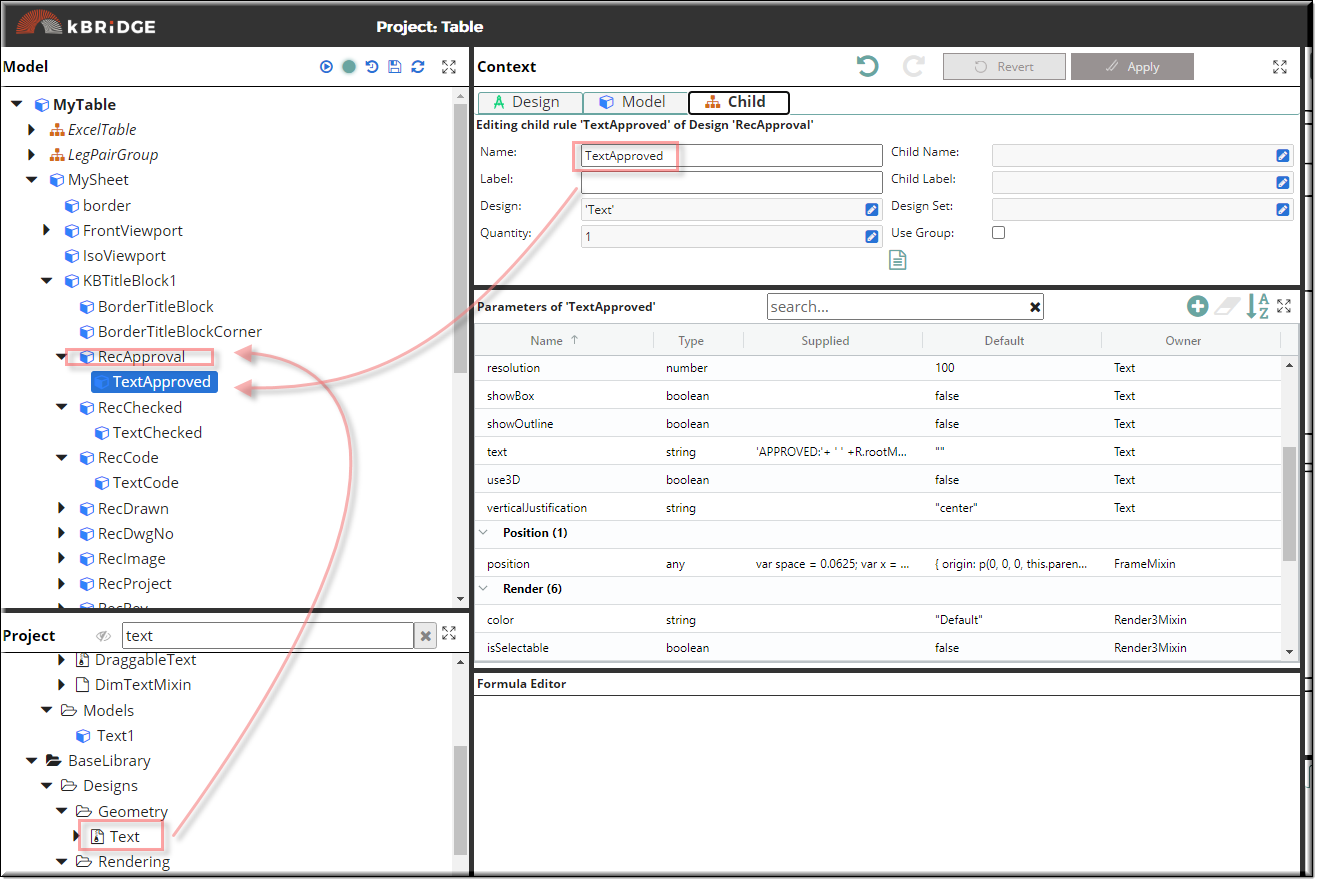This screenshot has width=1318, height=882.
Task: Click the green status circle in Model toolbar
Action: click(349, 67)
